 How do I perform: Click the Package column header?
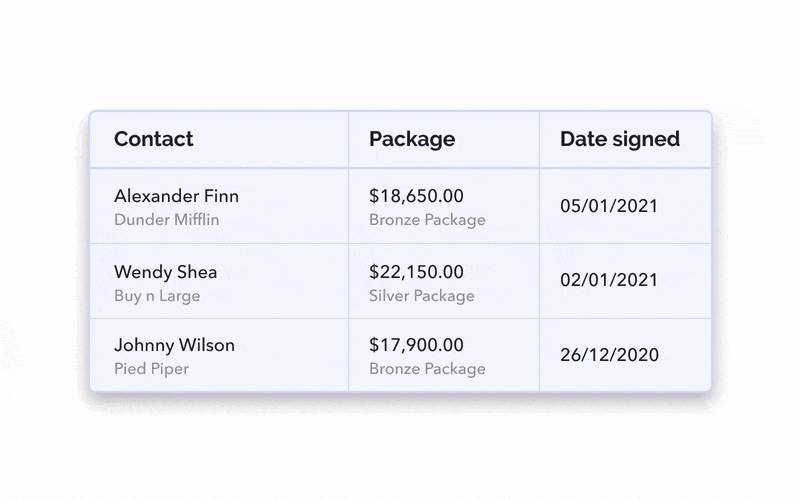pos(411,139)
